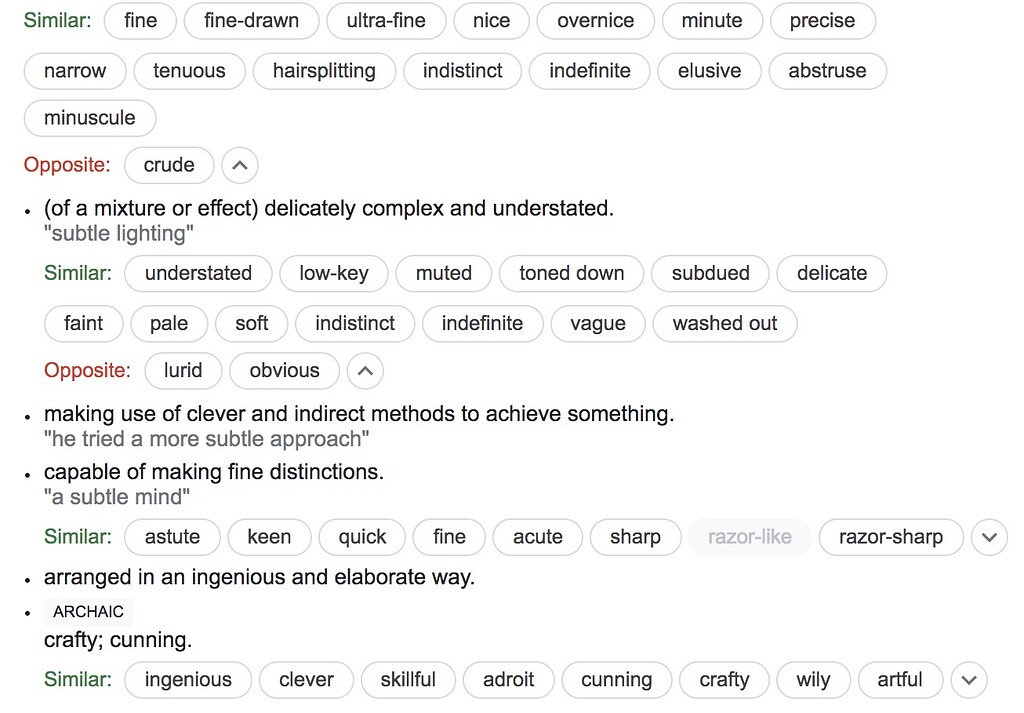The height and width of the screenshot is (713, 1024).
Task: Select the opposite word "crude"
Action: 169,165
